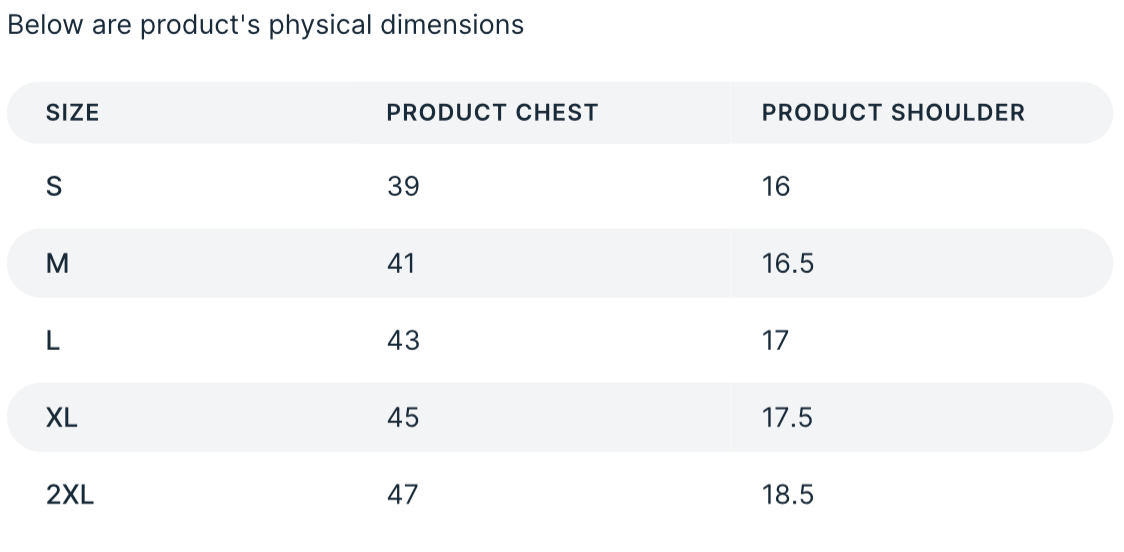Select chest value 45 in XL row

[403, 418]
